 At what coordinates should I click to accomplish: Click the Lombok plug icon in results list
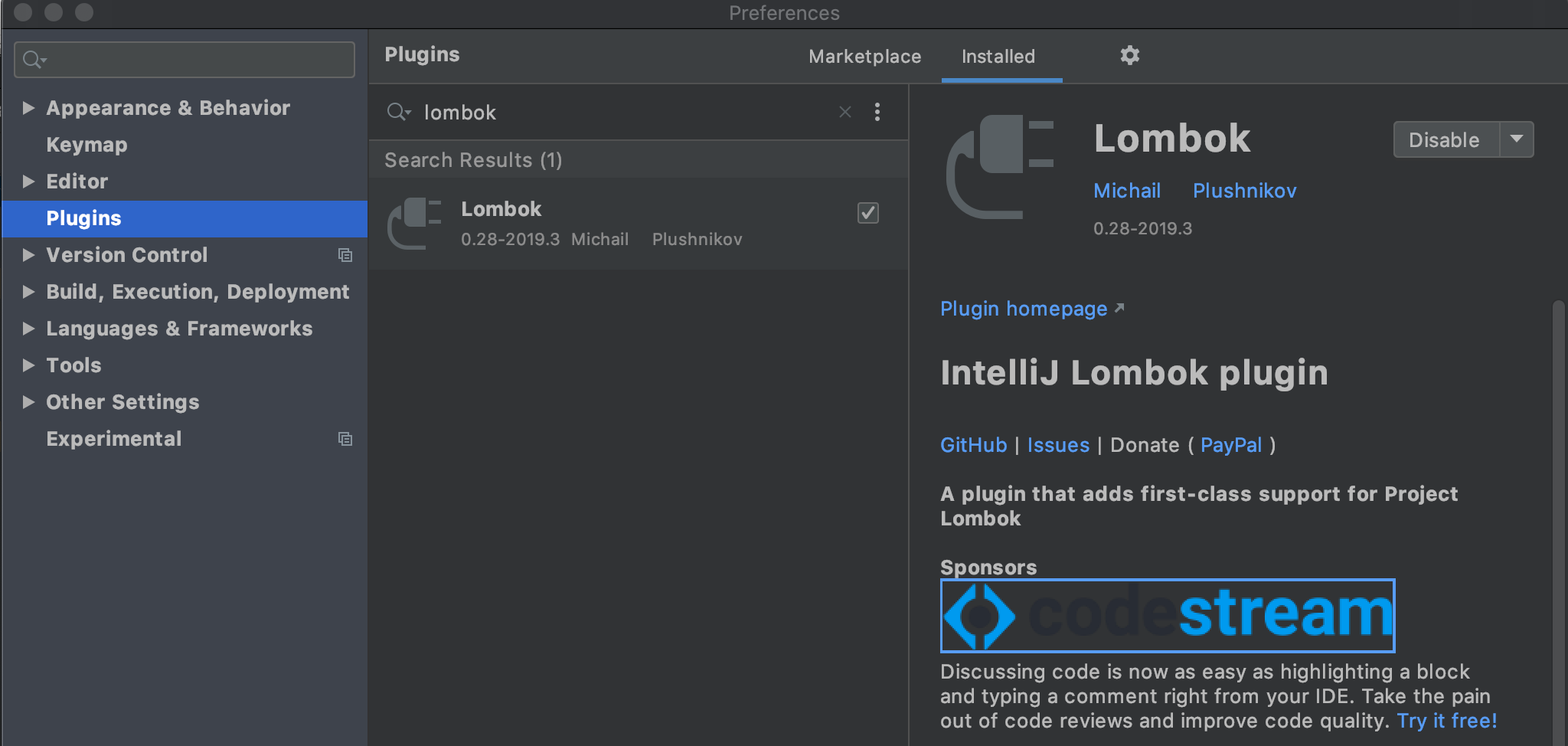414,223
